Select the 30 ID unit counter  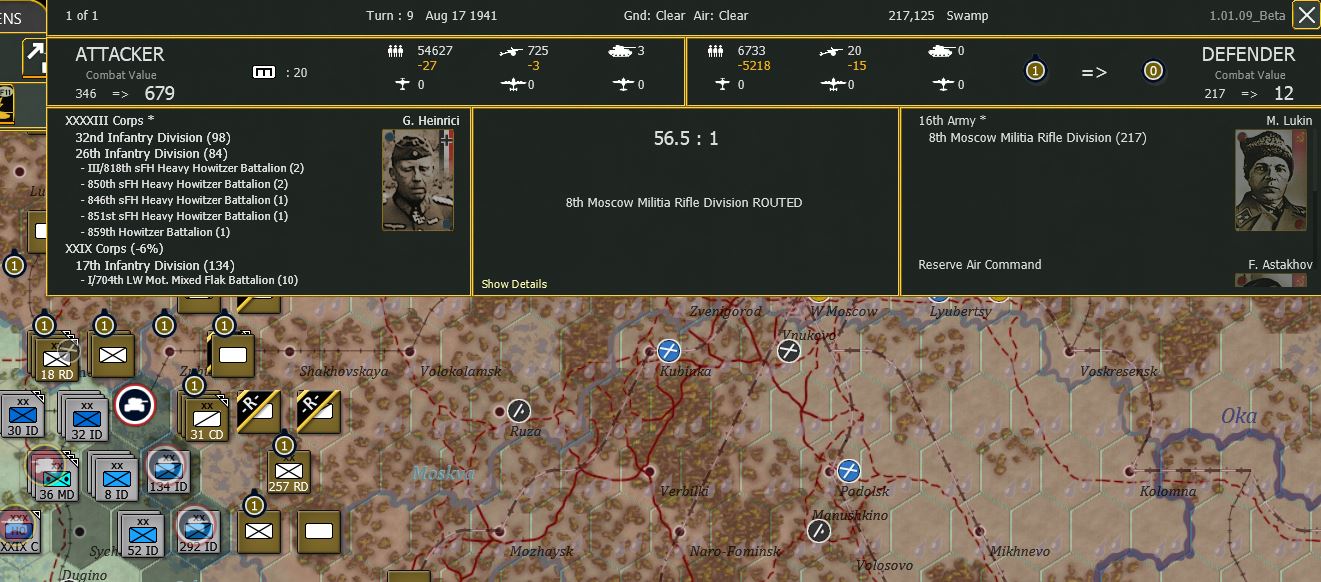(x=22, y=417)
